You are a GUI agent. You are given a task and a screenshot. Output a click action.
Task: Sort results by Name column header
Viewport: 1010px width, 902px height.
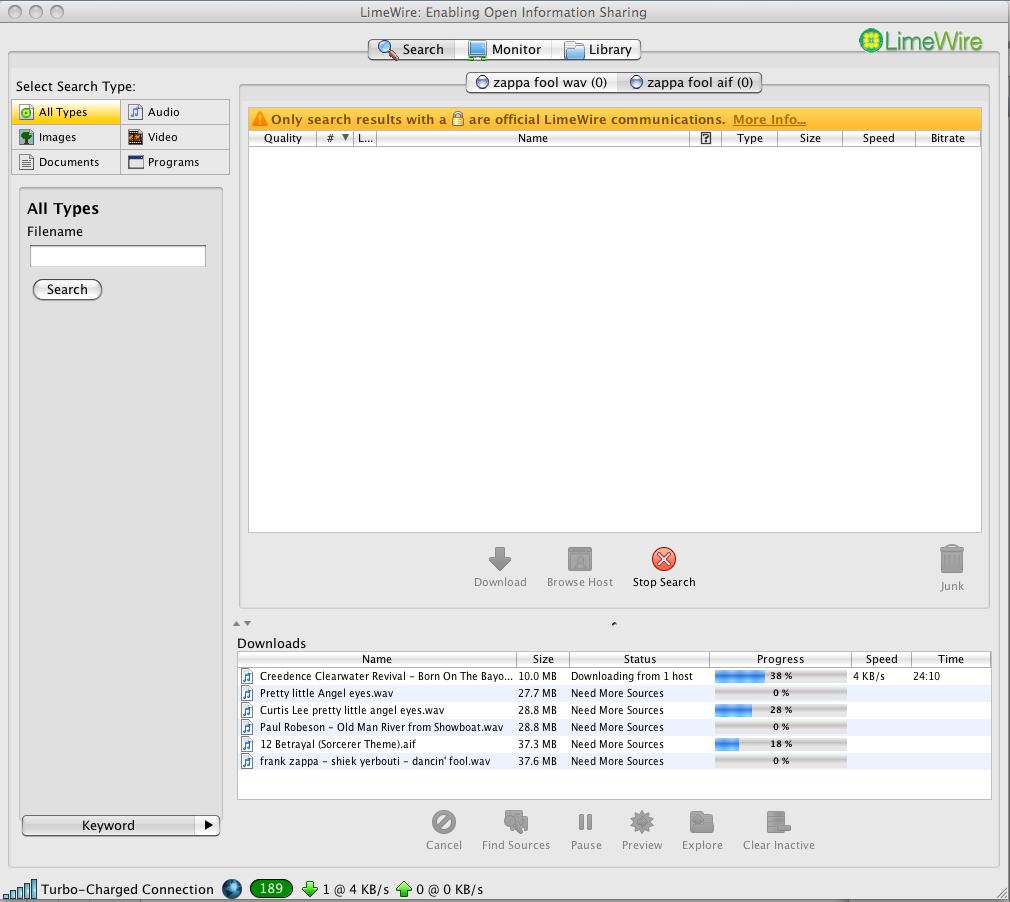(x=533, y=138)
